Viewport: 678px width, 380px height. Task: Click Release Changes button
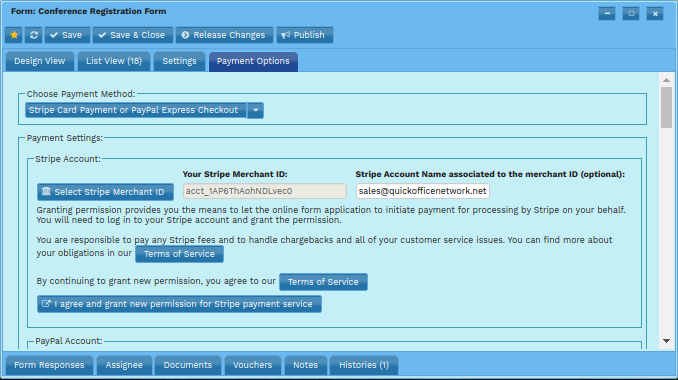(x=224, y=35)
